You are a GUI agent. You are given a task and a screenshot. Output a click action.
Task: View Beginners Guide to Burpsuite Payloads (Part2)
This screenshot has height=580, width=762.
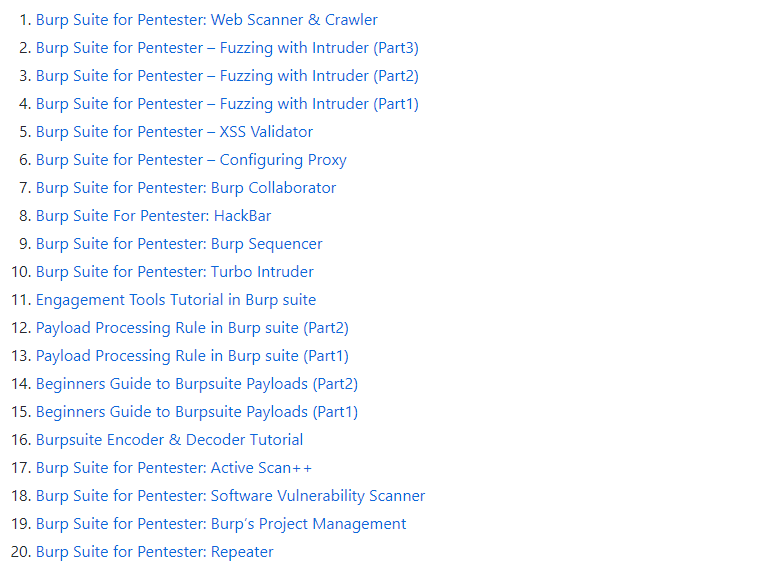tap(197, 384)
